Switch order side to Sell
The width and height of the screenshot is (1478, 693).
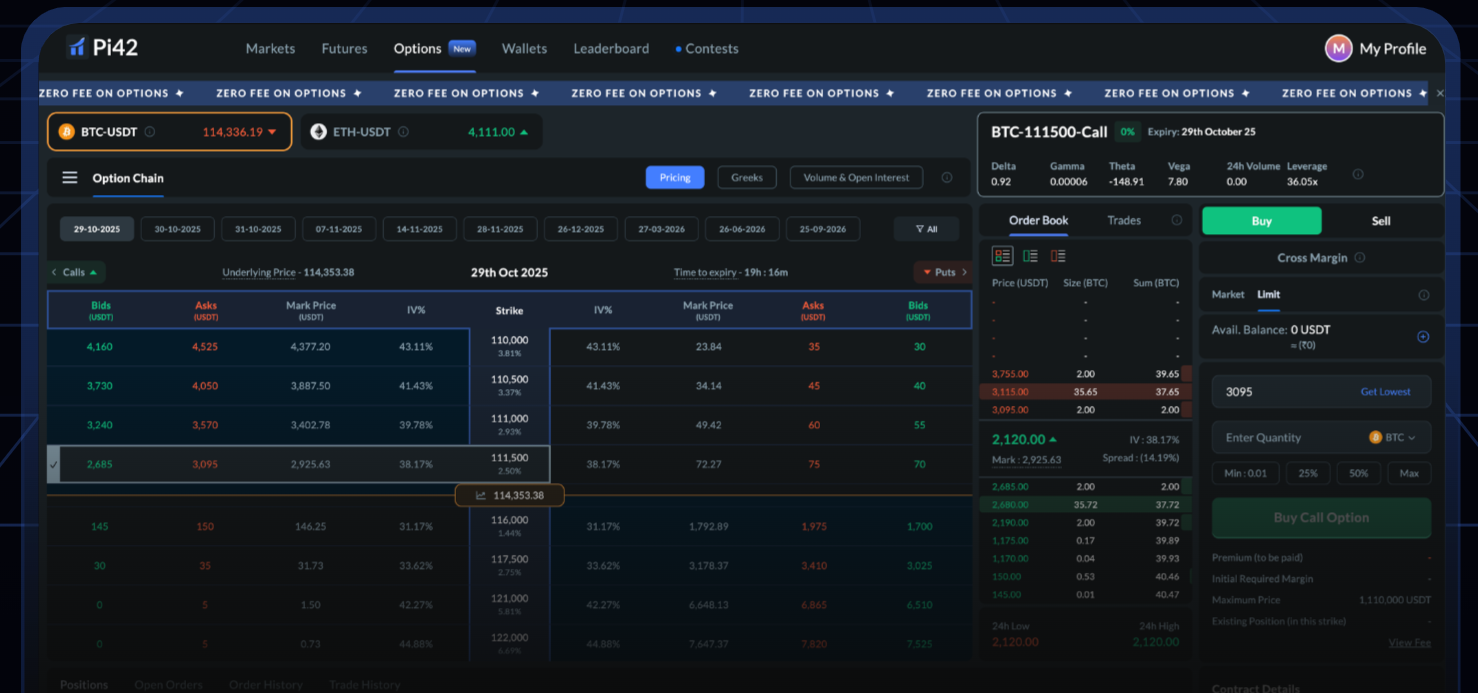[x=1380, y=221]
